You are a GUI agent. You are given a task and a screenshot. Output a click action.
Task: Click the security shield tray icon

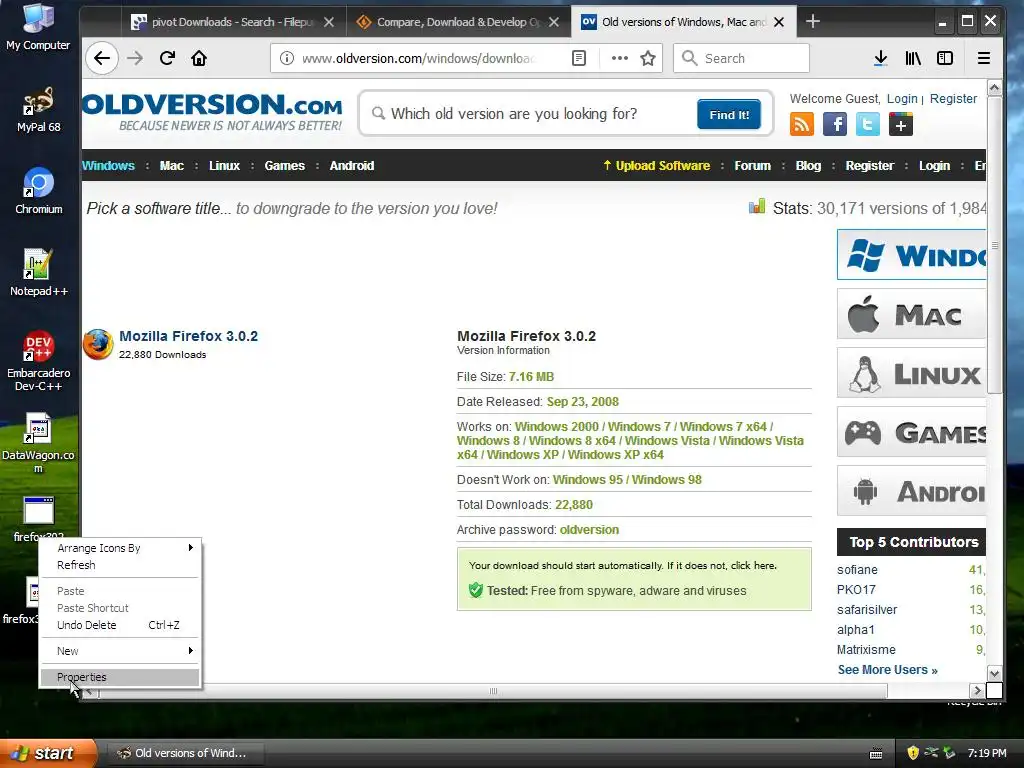[x=913, y=753]
